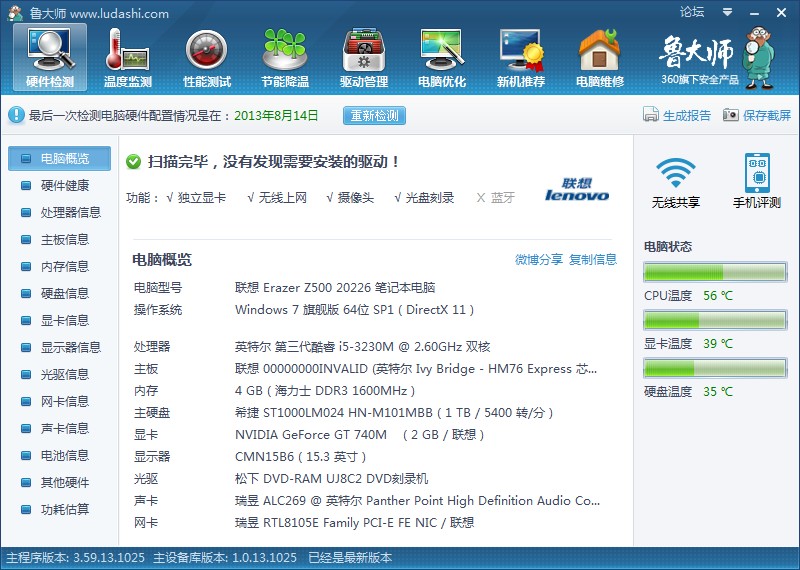Viewport: 800px width, 570px height.
Task: Click the 重新检测 rescan button
Action: [374, 115]
